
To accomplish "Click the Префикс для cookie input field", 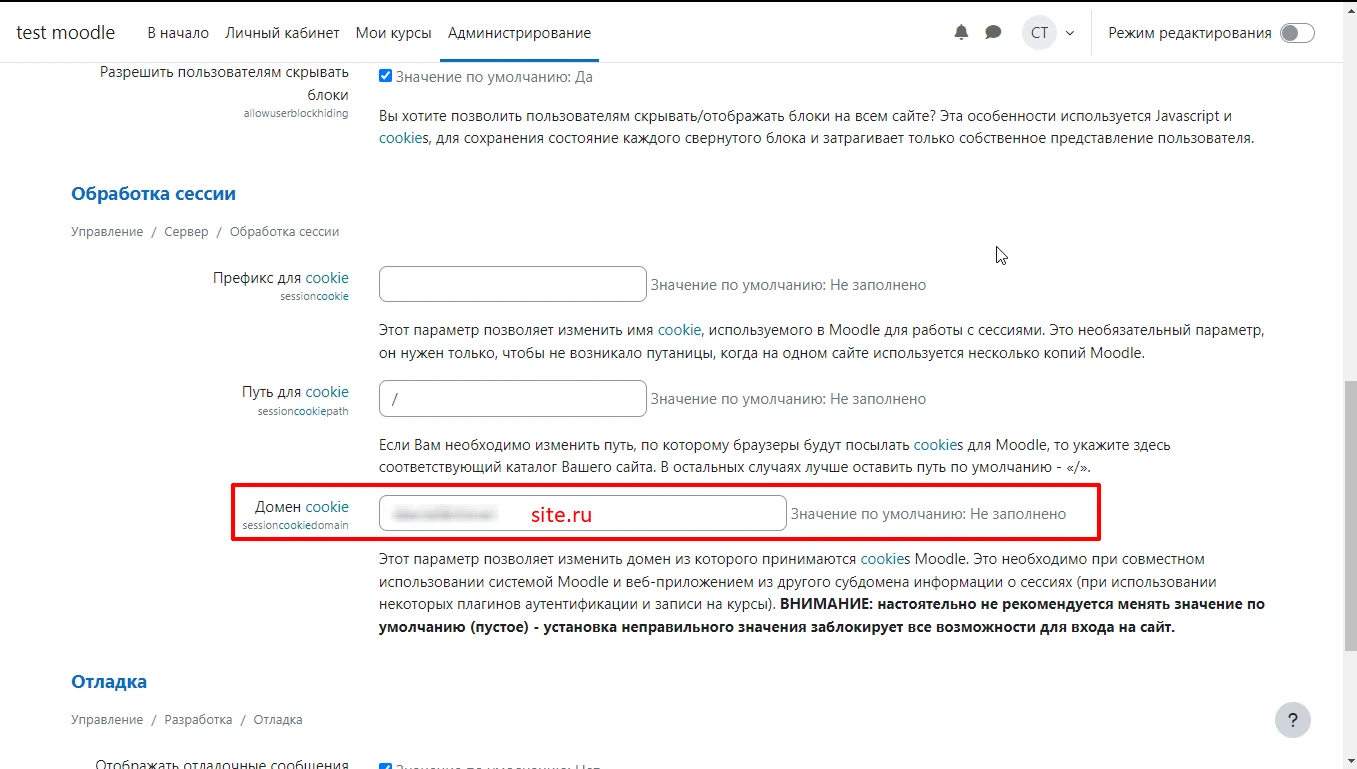I will tap(512, 284).
